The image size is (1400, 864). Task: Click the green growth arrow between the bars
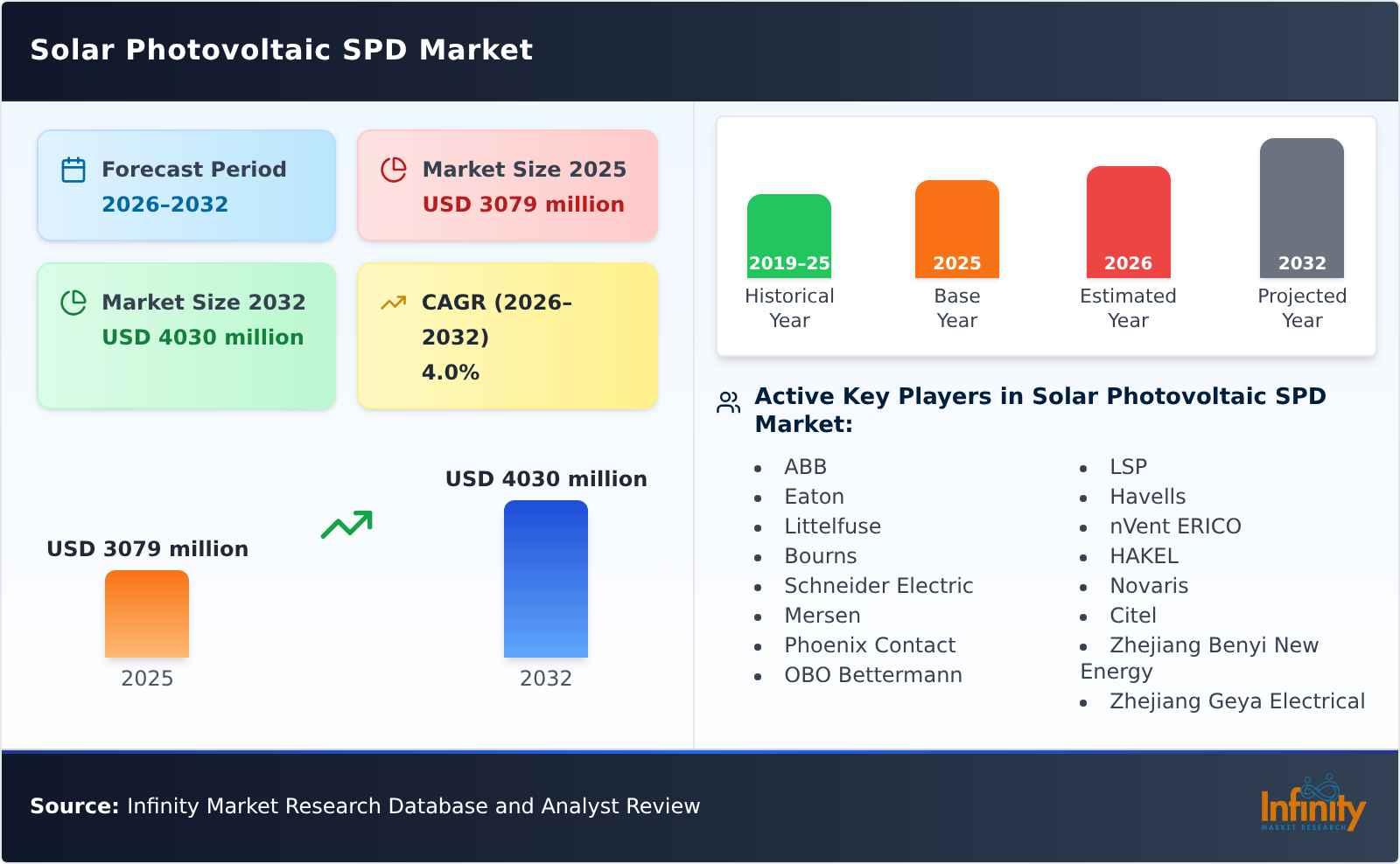tap(347, 524)
